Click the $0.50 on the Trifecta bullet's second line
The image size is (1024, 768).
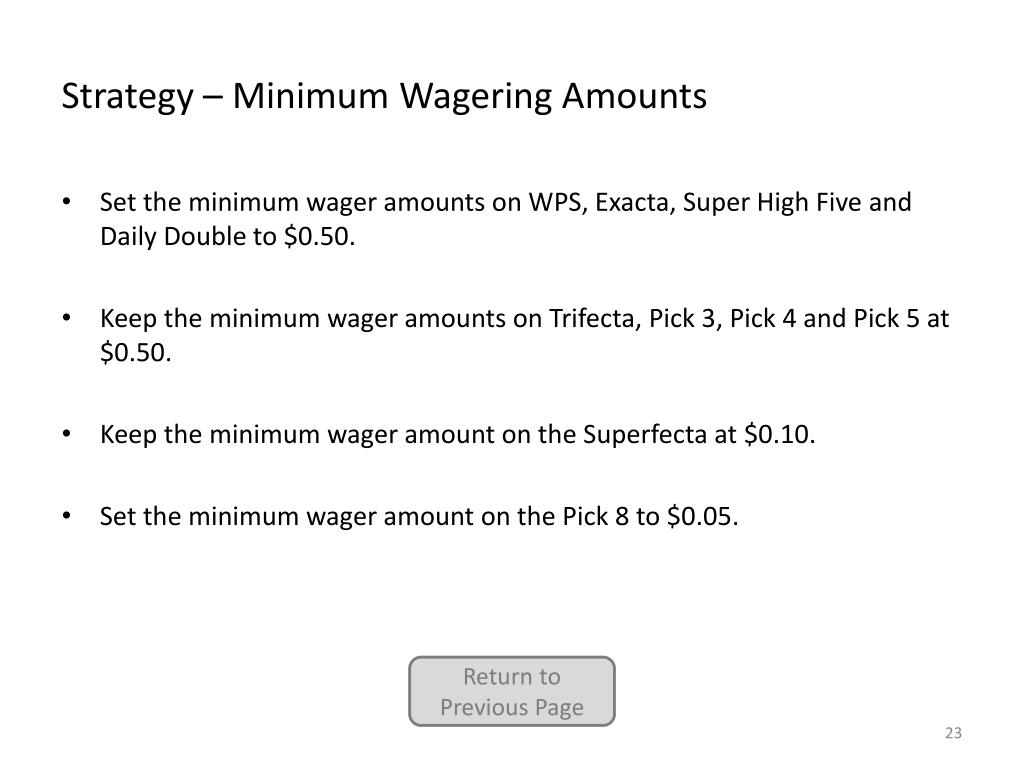(x=135, y=353)
